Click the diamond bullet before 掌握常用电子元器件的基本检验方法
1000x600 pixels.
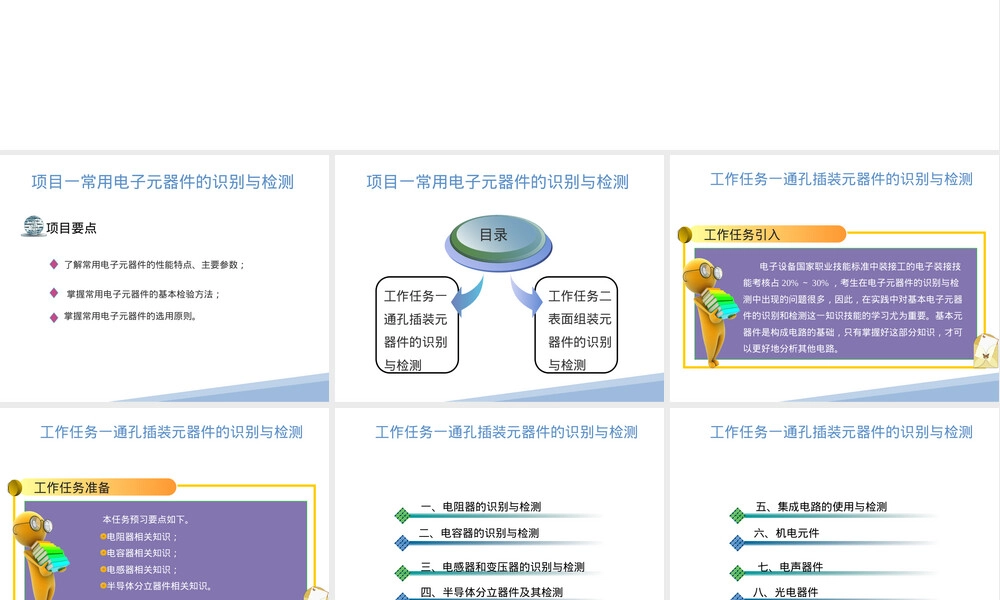pyautogui.click(x=54, y=293)
